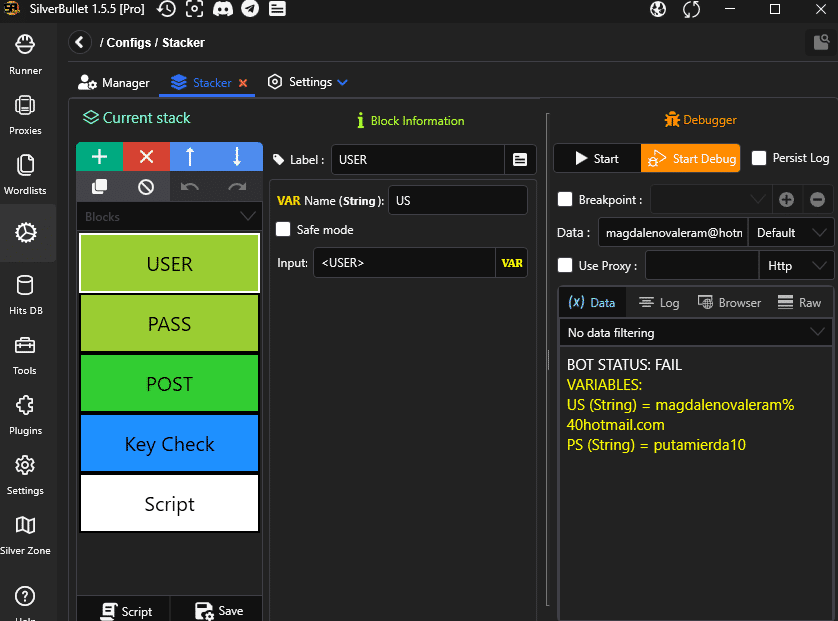Screen dimensions: 838x621
Task: Click the disable block icon
Action: pyautogui.click(x=146, y=187)
